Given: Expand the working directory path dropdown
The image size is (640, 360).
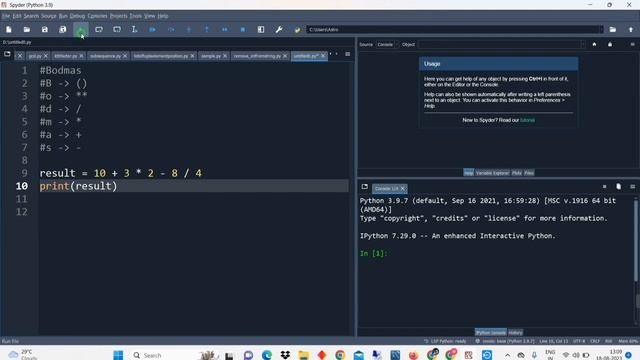Looking at the screenshot, I should tap(600, 29).
